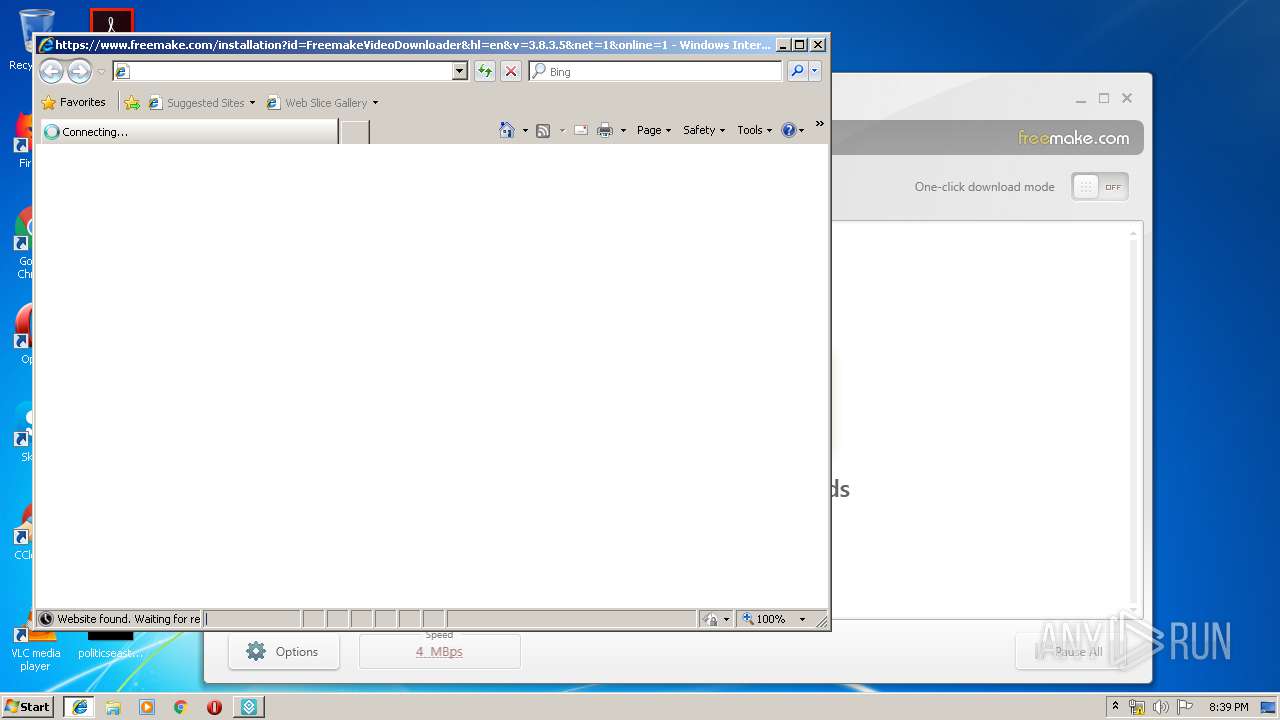Open recent pages dropdown beside forward button
The width and height of the screenshot is (1280, 720).
(x=101, y=72)
